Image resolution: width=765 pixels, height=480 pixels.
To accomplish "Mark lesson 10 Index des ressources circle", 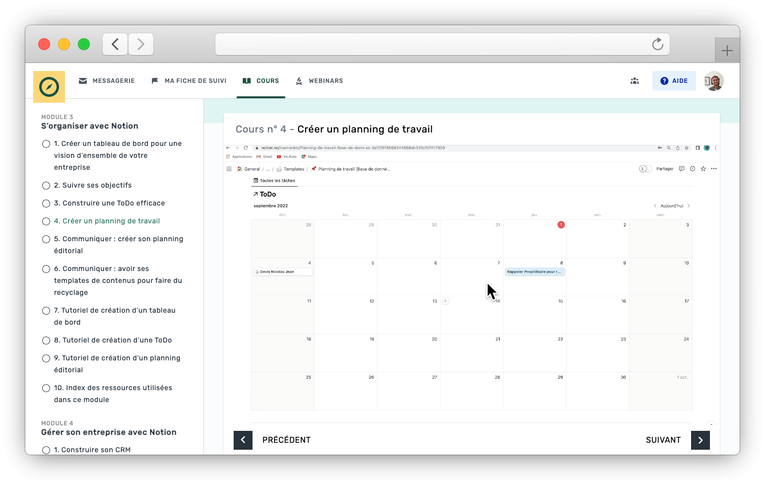I will click(46, 388).
